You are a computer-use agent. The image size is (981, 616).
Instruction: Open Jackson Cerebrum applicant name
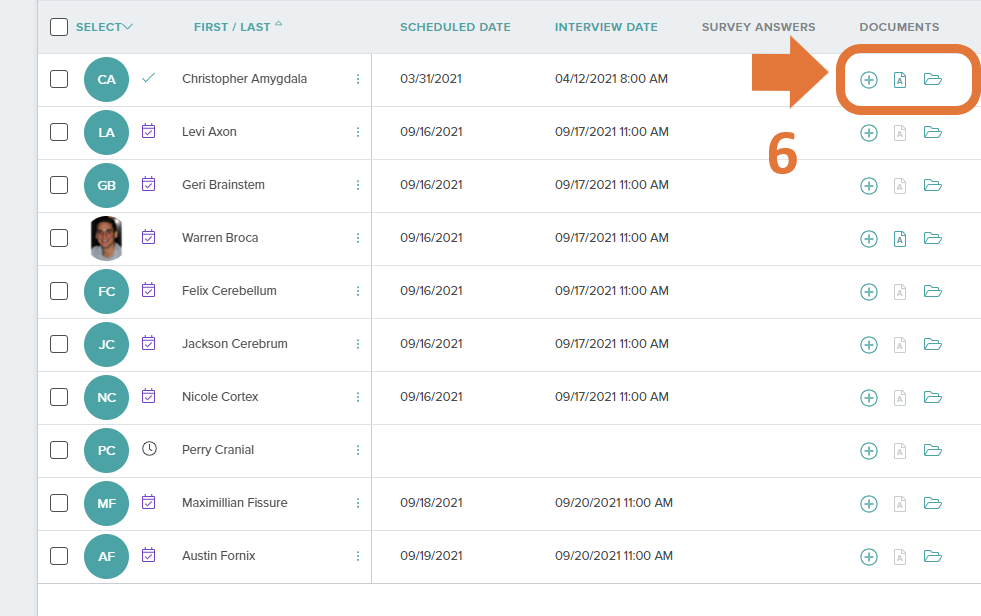235,344
